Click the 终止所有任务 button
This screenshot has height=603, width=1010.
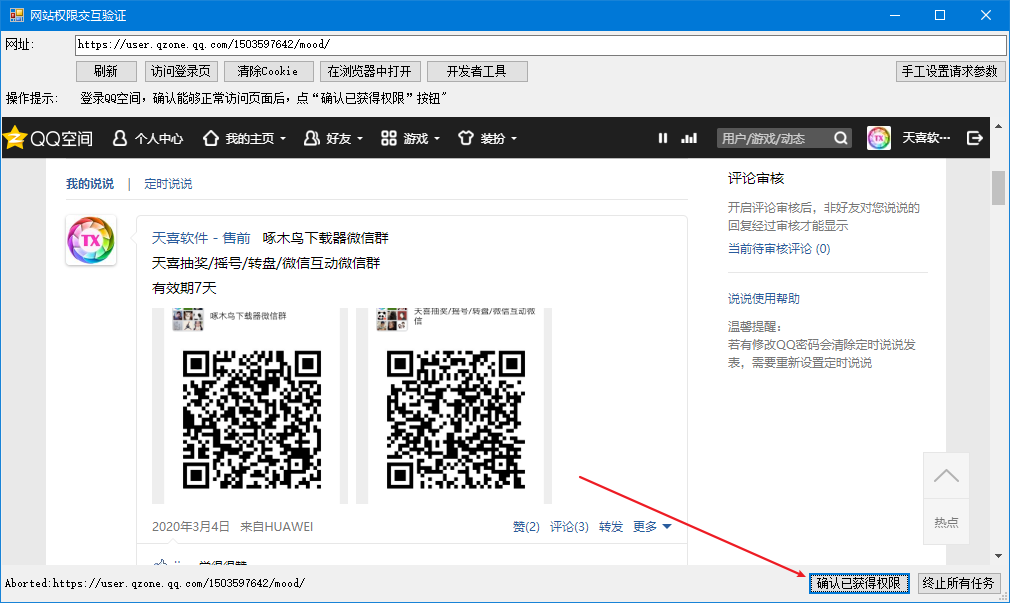pyautogui.click(x=959, y=583)
